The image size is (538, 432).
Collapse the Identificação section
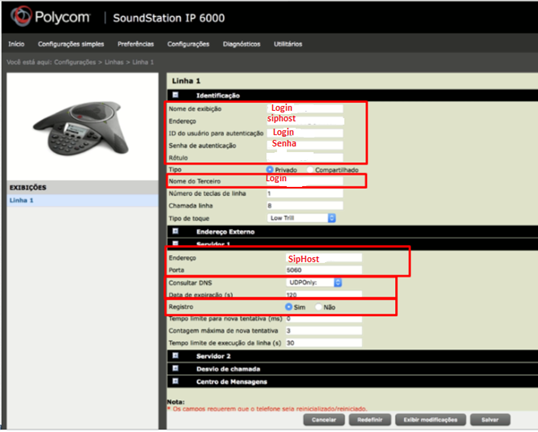(x=175, y=95)
